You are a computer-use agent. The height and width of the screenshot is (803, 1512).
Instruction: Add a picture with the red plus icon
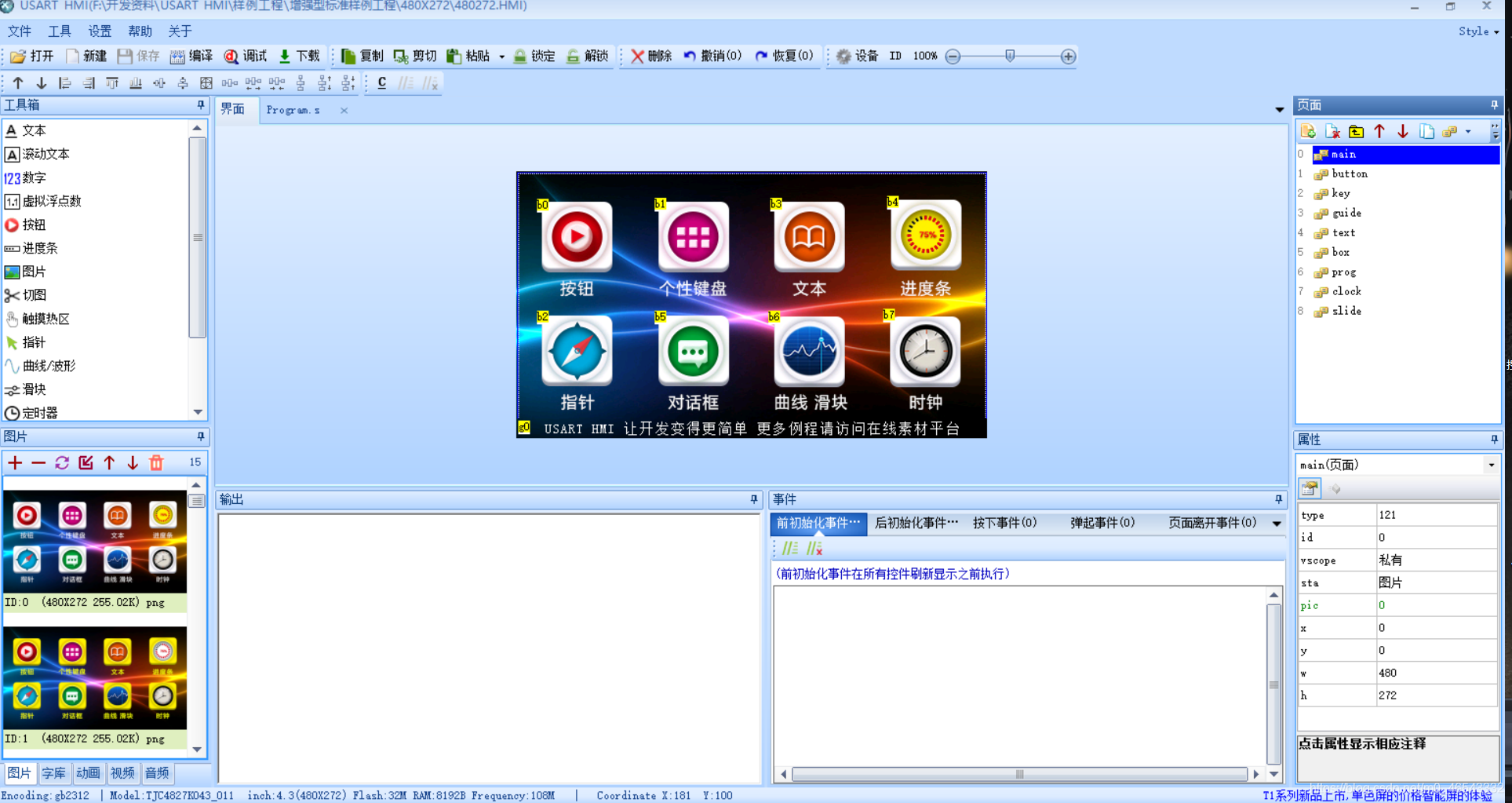pos(15,462)
